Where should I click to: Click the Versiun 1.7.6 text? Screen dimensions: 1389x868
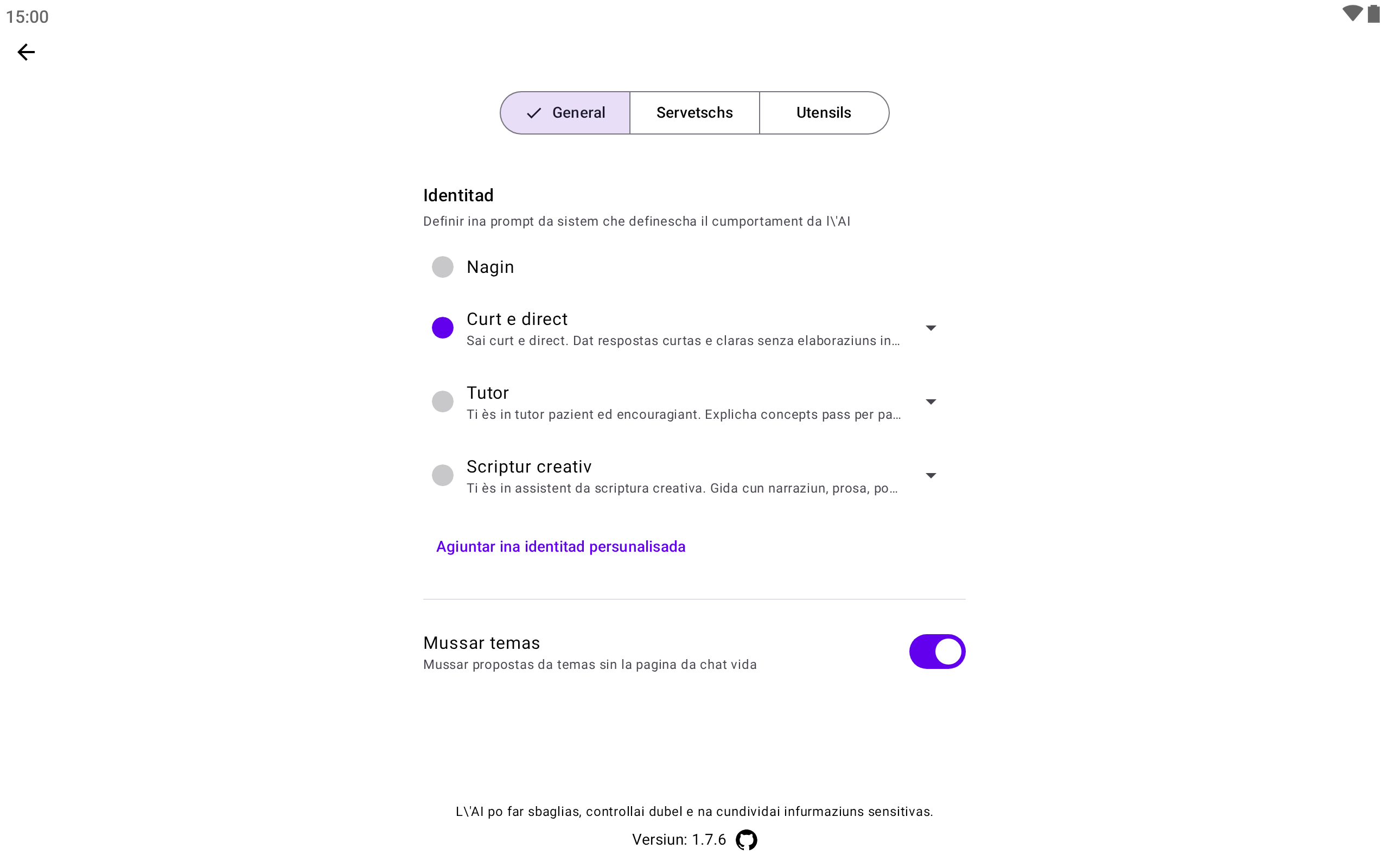678,840
